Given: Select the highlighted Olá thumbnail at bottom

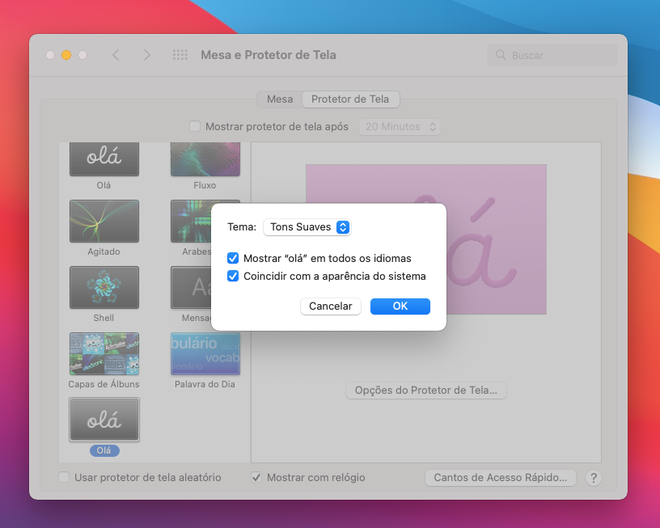Looking at the screenshot, I should 104,420.
